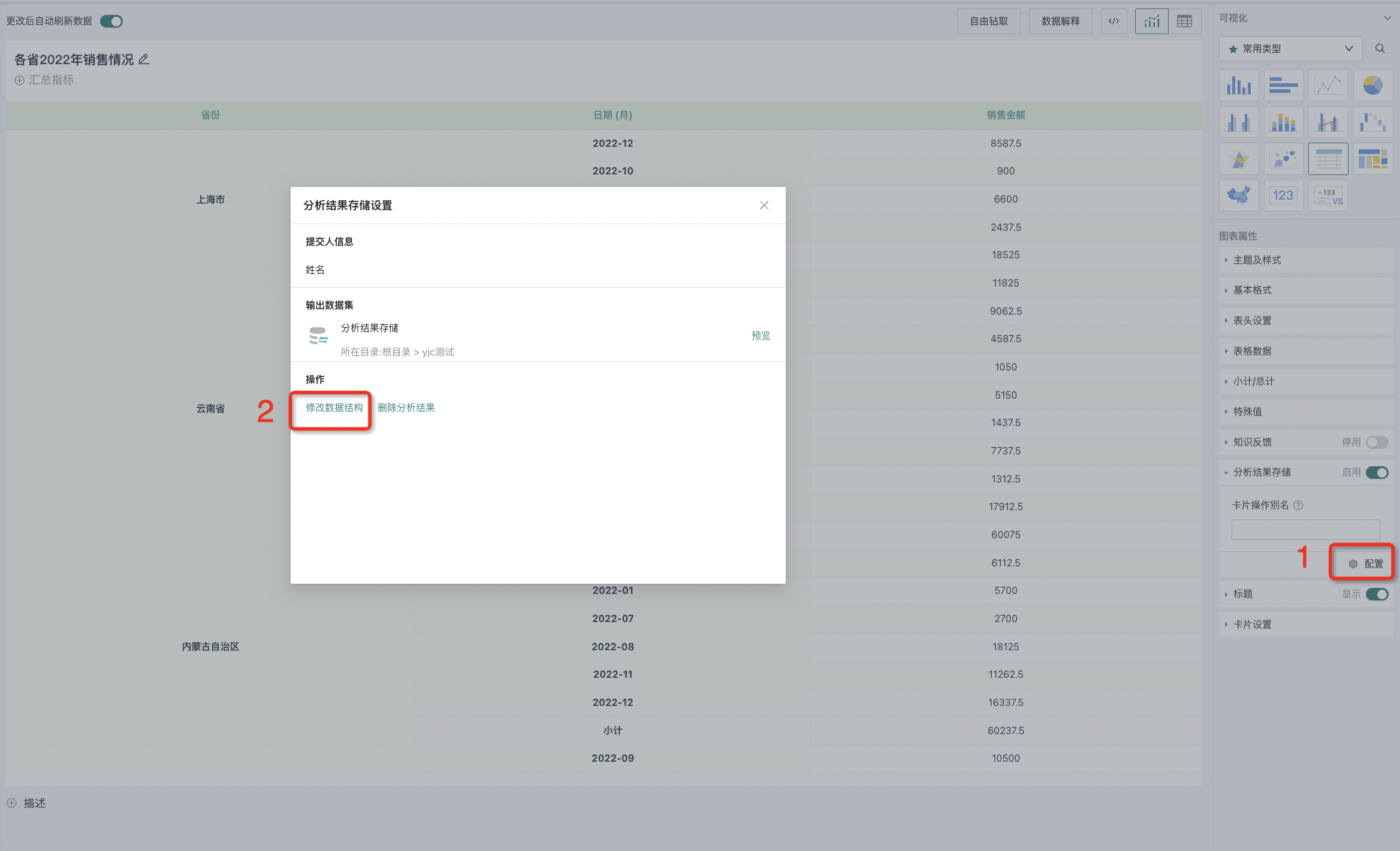Click the 描述 add text

coord(35,803)
